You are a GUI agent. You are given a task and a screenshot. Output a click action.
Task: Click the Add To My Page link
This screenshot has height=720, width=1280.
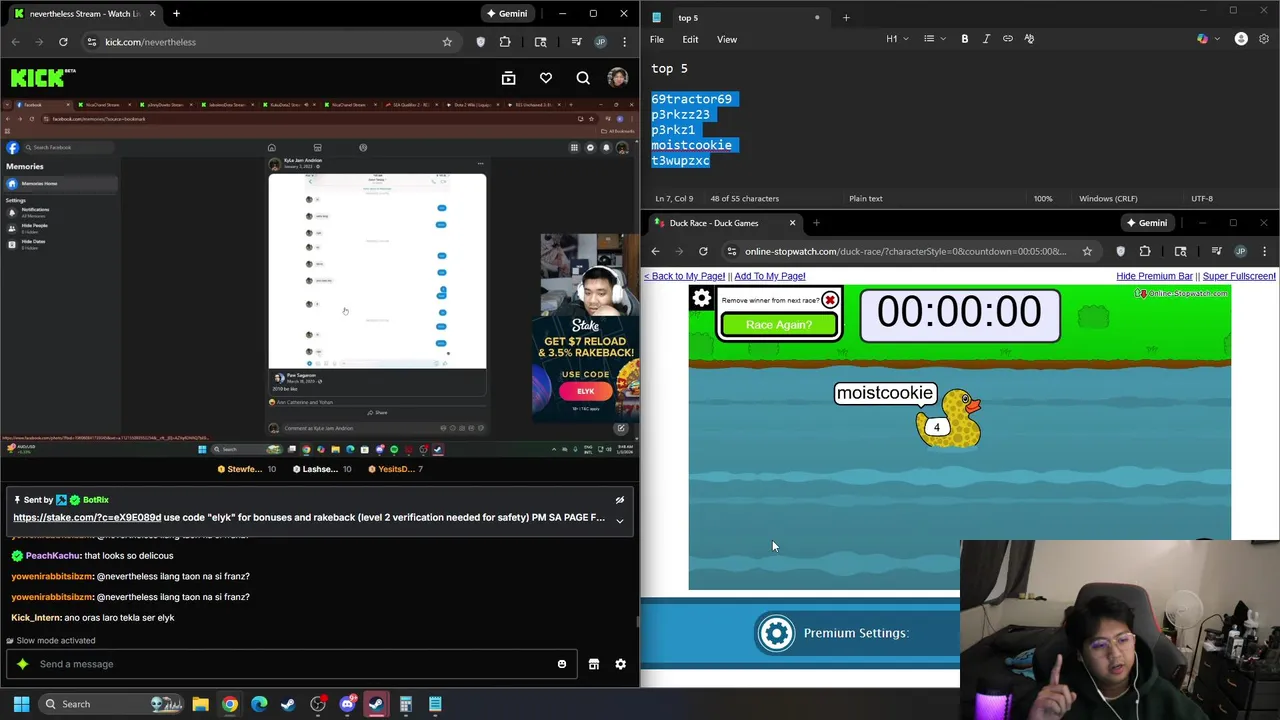click(770, 276)
